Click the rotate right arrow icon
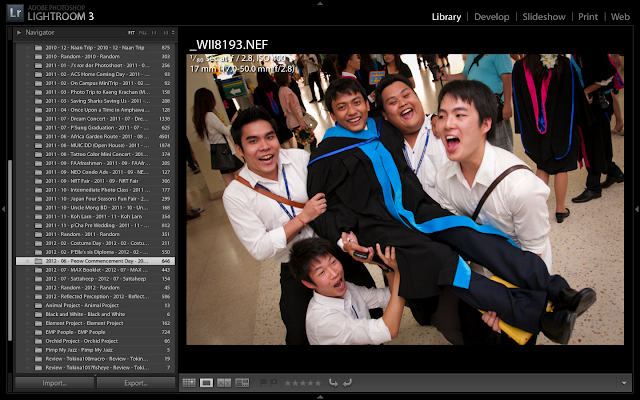This screenshot has width=640, height=400. point(347,382)
